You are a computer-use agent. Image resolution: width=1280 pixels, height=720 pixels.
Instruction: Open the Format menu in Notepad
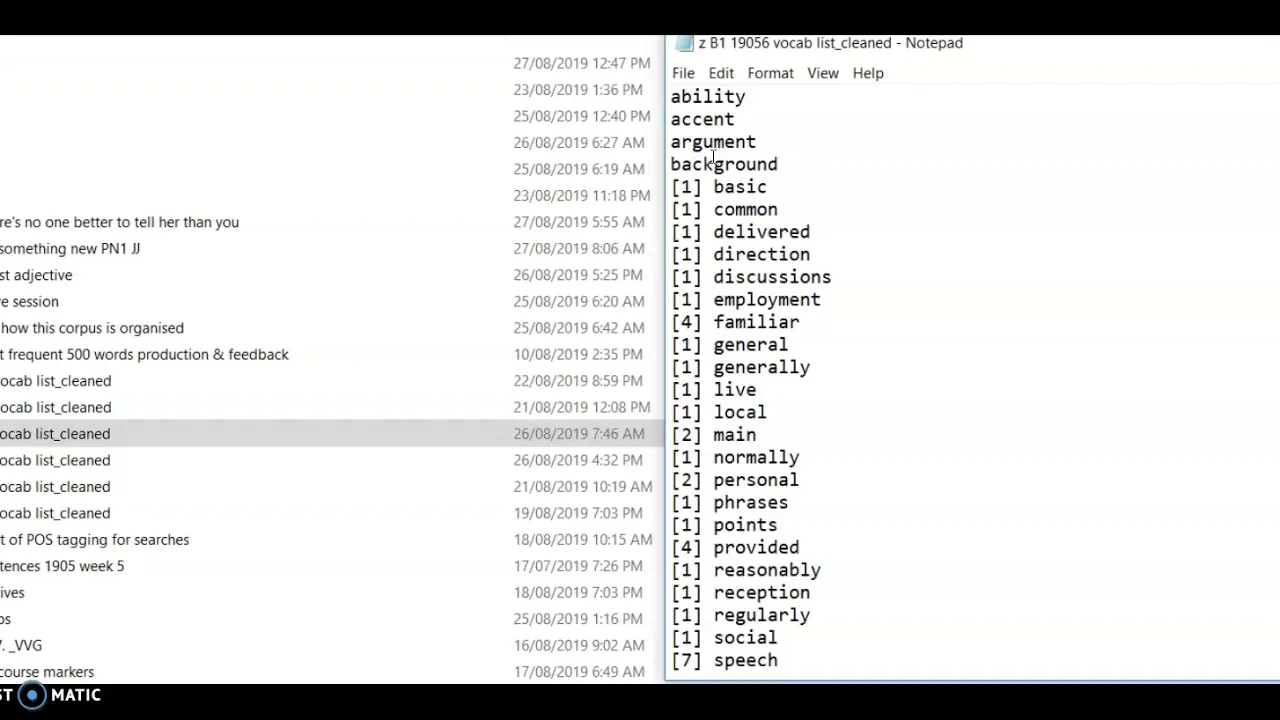[770, 73]
